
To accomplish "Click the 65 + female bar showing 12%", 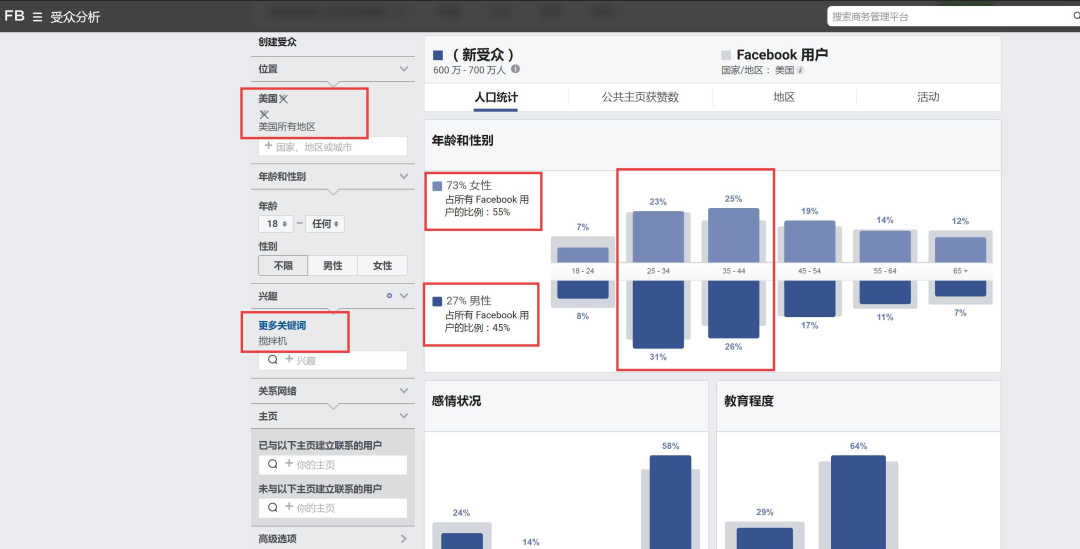I will click(x=961, y=249).
